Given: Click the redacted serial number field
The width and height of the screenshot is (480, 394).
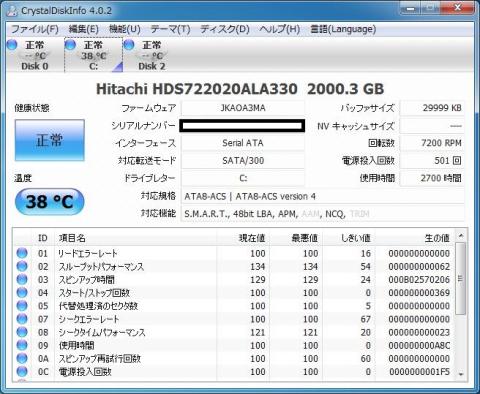Looking at the screenshot, I should tap(242, 126).
